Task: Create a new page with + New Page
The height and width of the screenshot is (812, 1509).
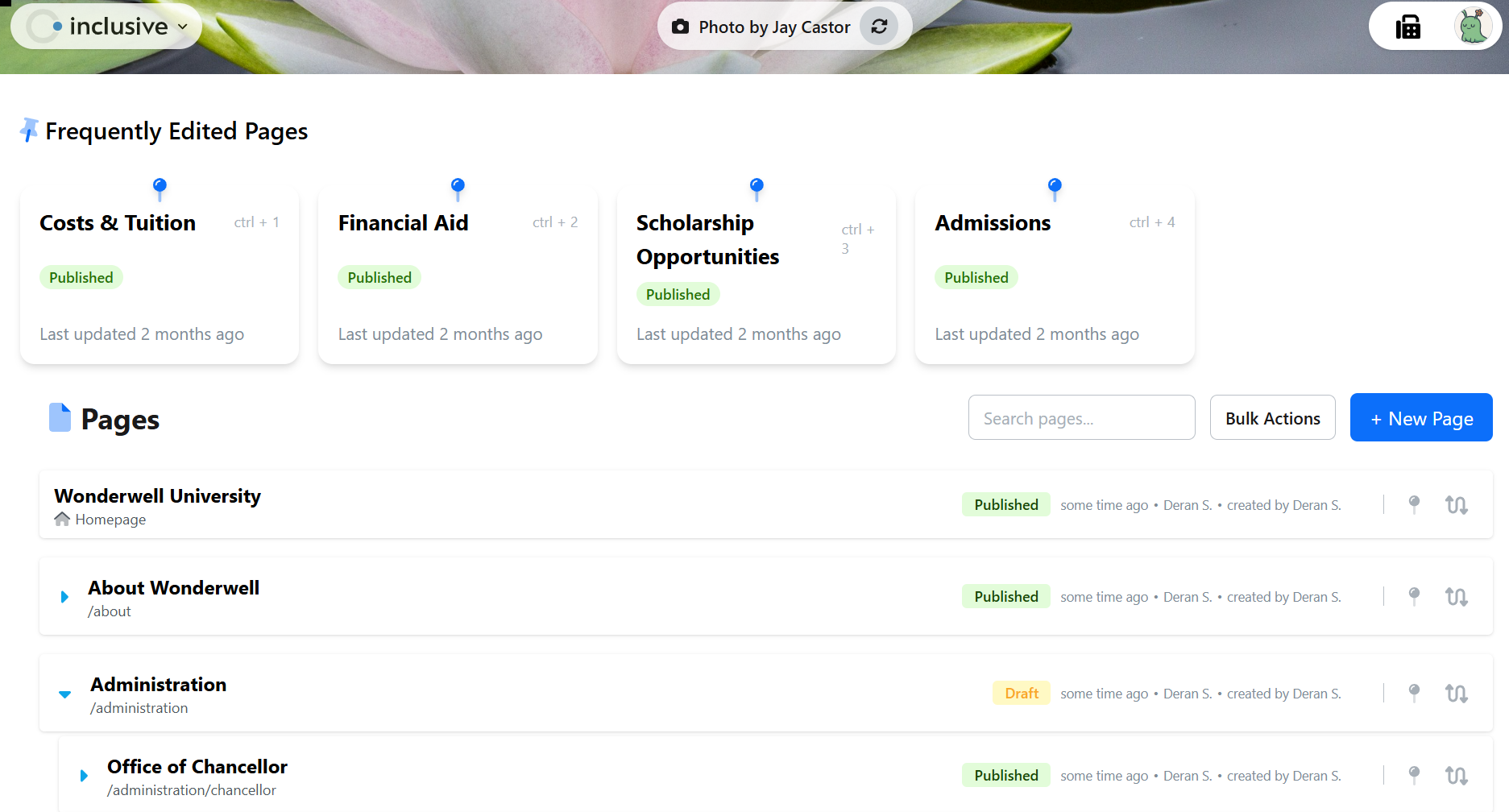Action: point(1420,417)
